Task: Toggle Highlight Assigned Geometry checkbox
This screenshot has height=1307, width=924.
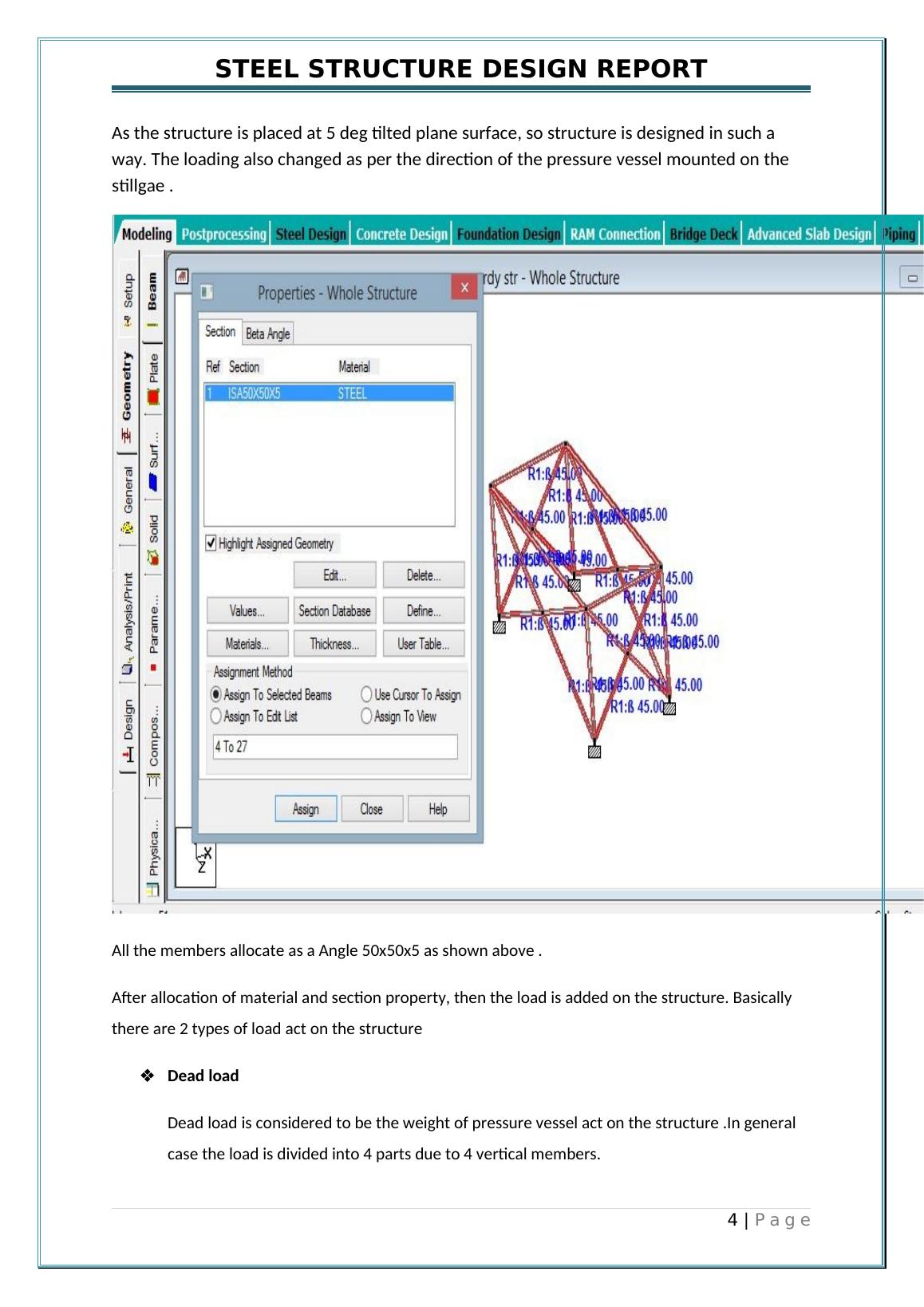Action: click(211, 543)
